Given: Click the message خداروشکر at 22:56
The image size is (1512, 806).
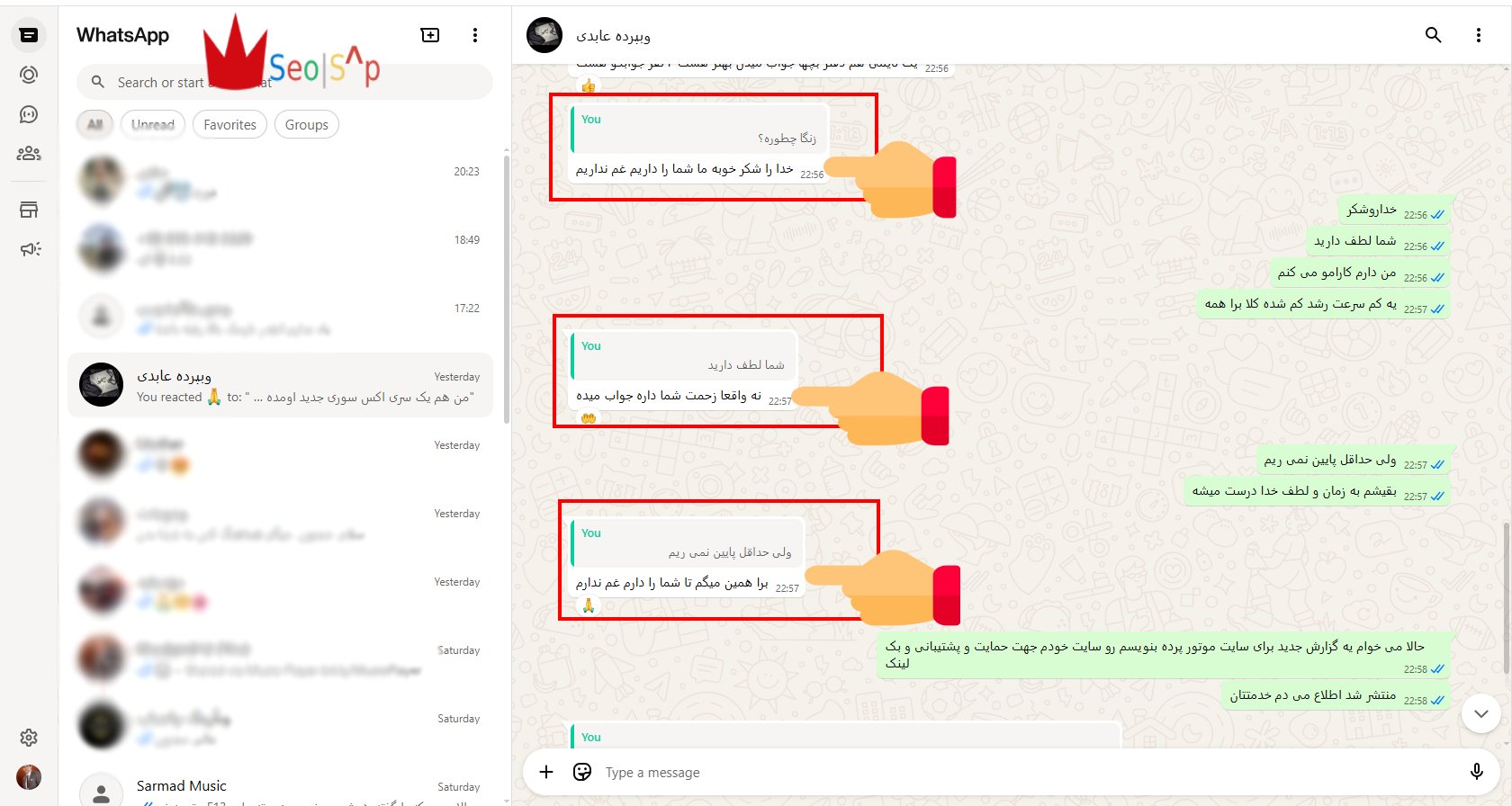Looking at the screenshot, I should tap(1394, 210).
